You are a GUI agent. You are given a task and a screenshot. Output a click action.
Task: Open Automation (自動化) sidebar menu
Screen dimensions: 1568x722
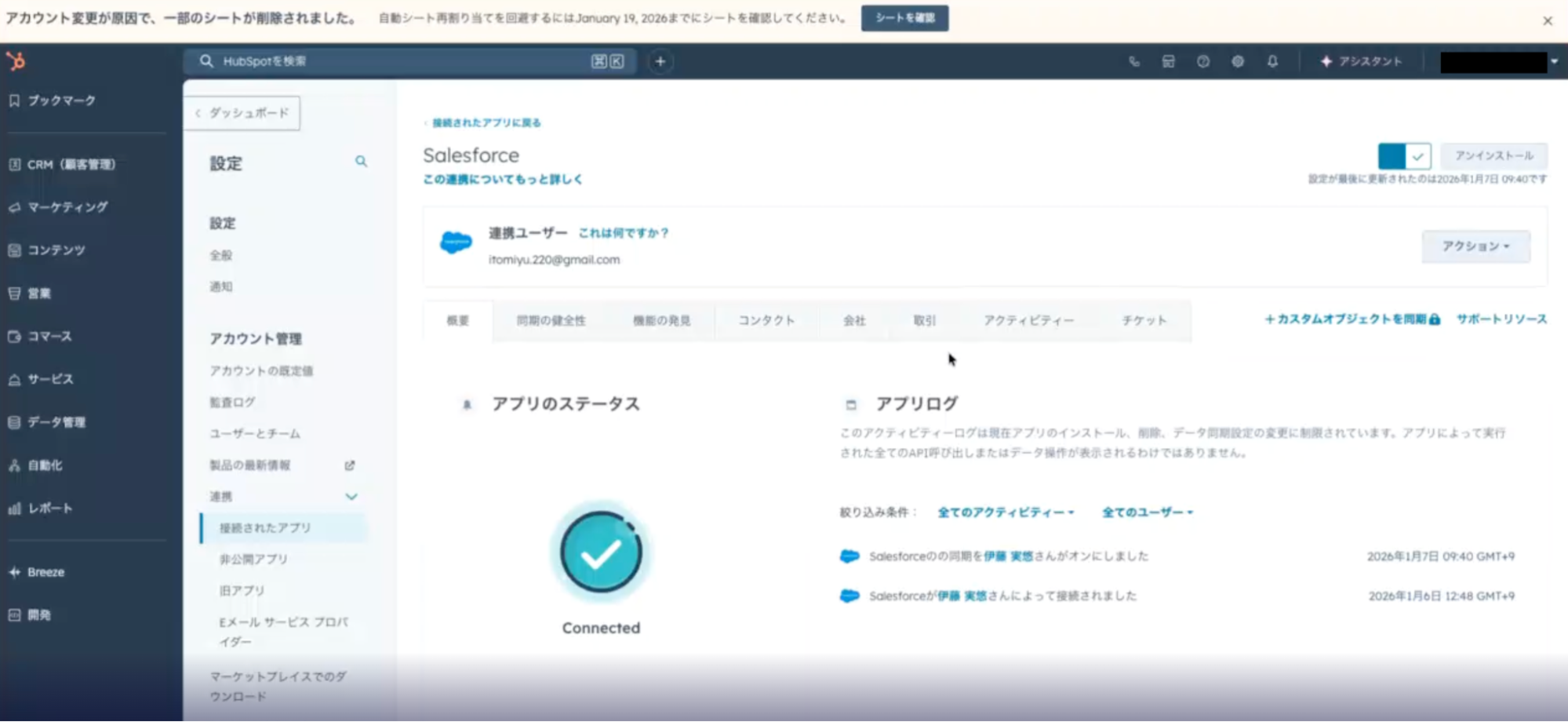pos(35,465)
